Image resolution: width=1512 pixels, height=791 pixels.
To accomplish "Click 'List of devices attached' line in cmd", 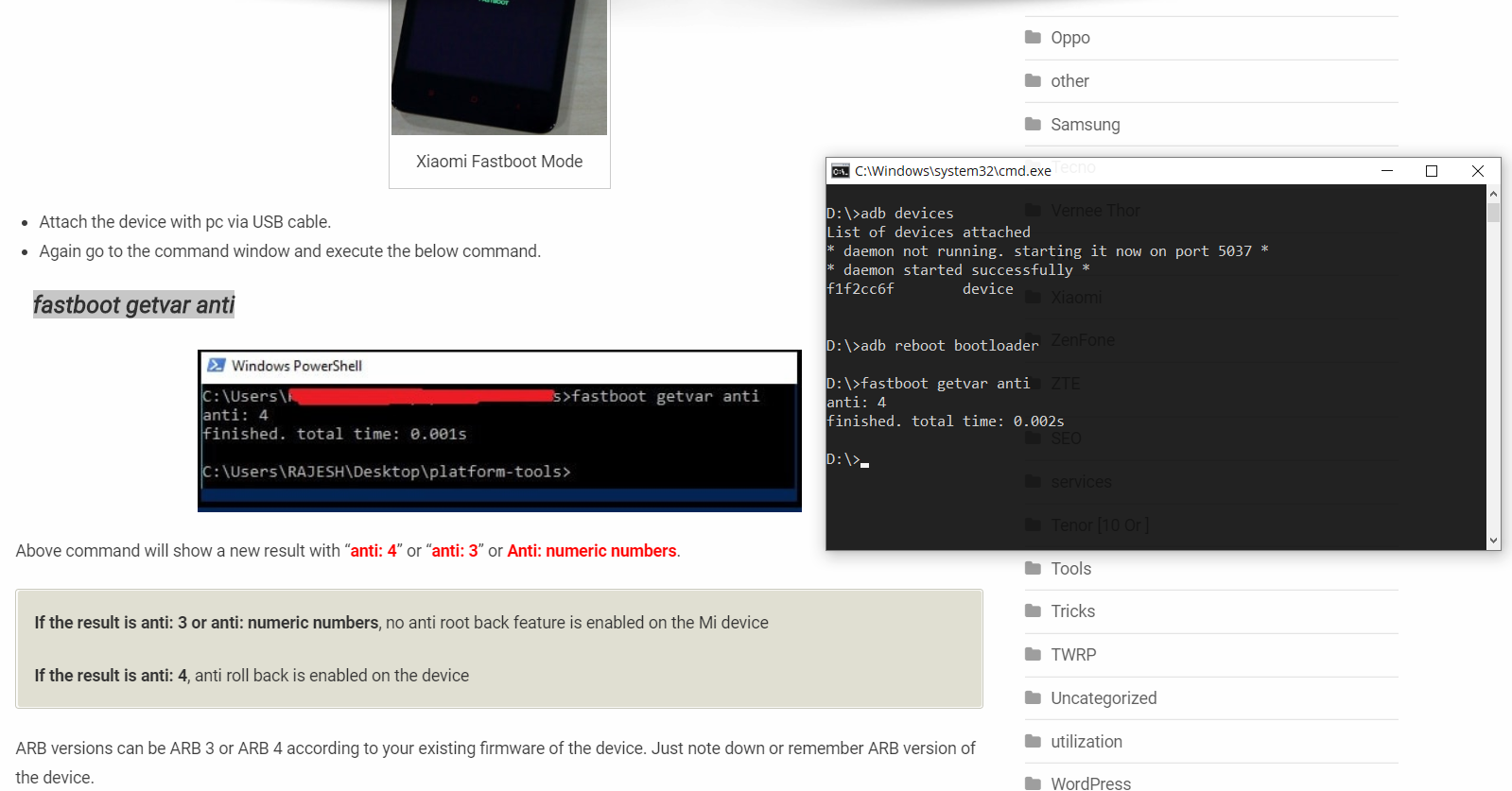I will click(929, 232).
